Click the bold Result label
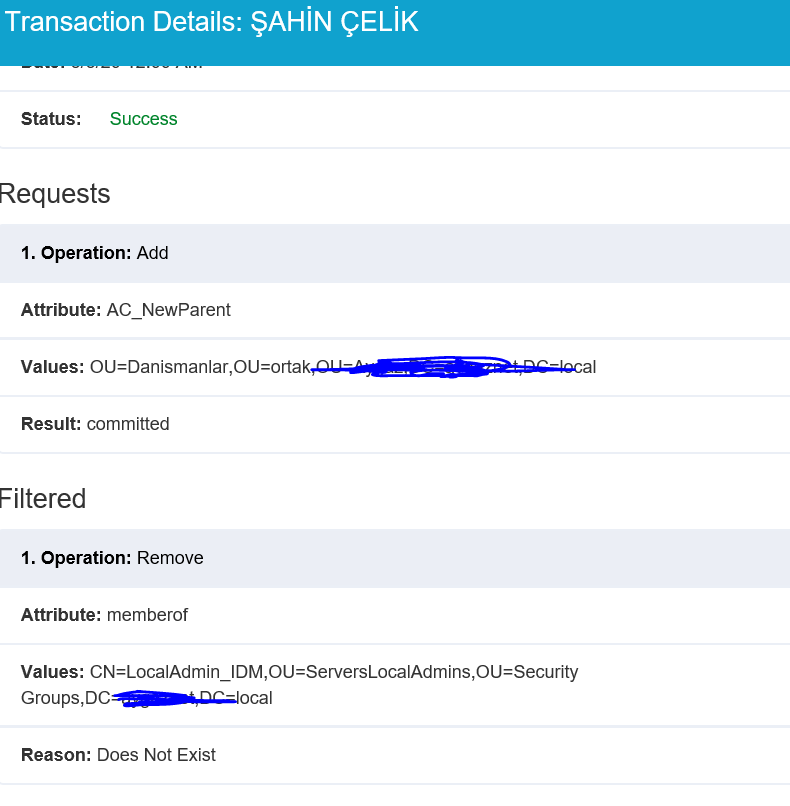The image size is (790, 806). pos(51,424)
